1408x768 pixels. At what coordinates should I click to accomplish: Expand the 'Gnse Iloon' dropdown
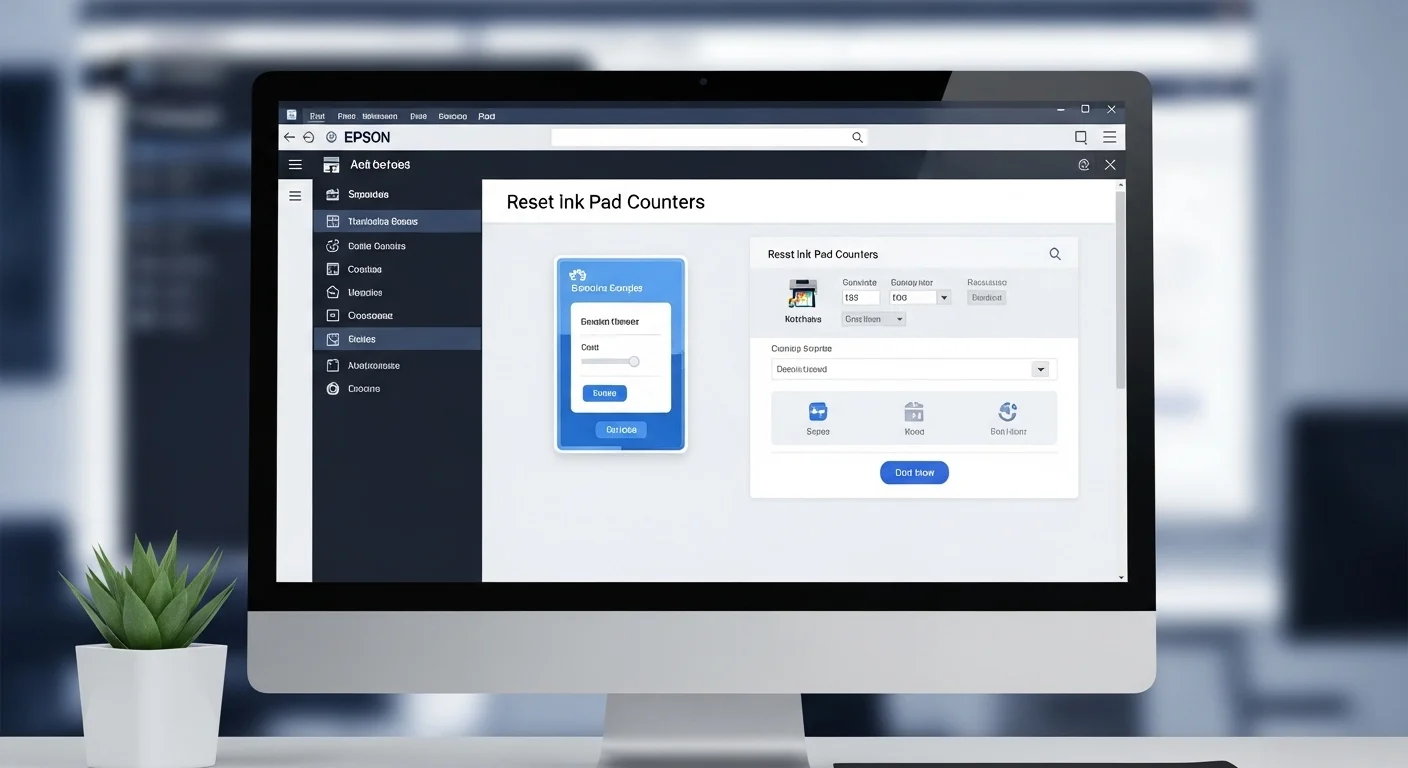pos(873,319)
